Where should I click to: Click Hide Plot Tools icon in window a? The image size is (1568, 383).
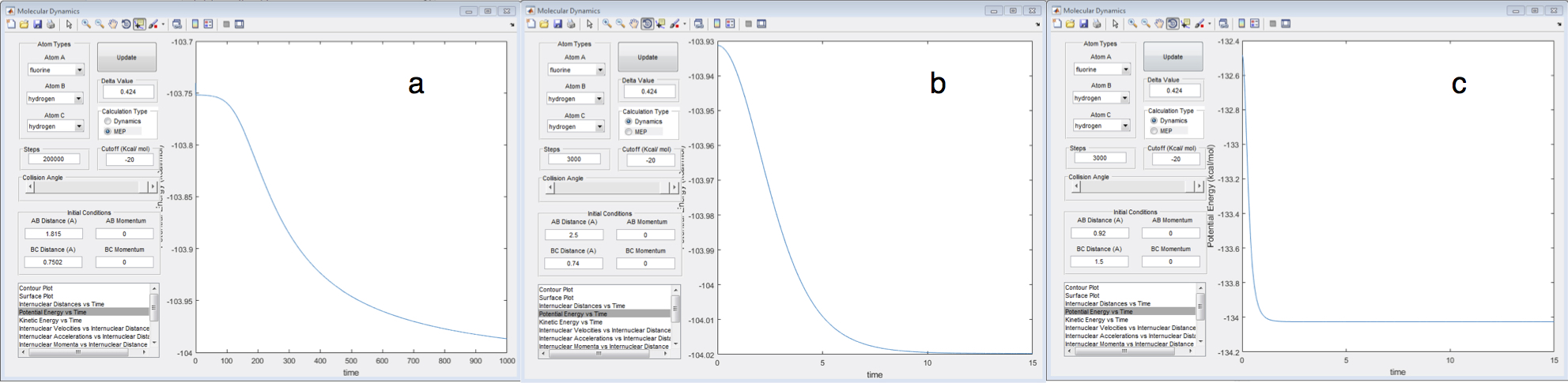(x=226, y=24)
